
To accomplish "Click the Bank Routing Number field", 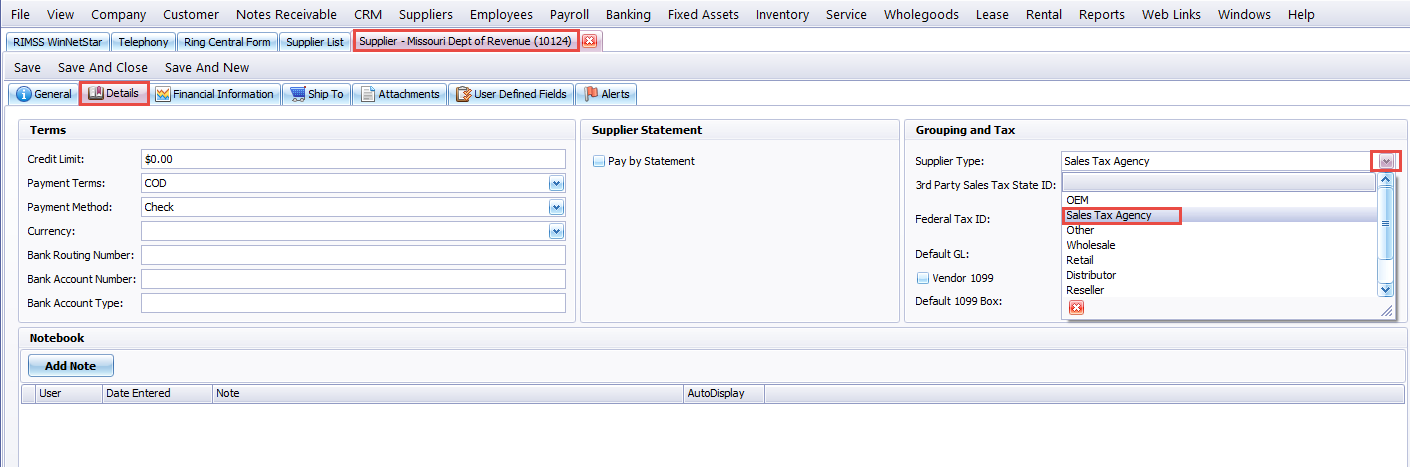I will [x=354, y=255].
